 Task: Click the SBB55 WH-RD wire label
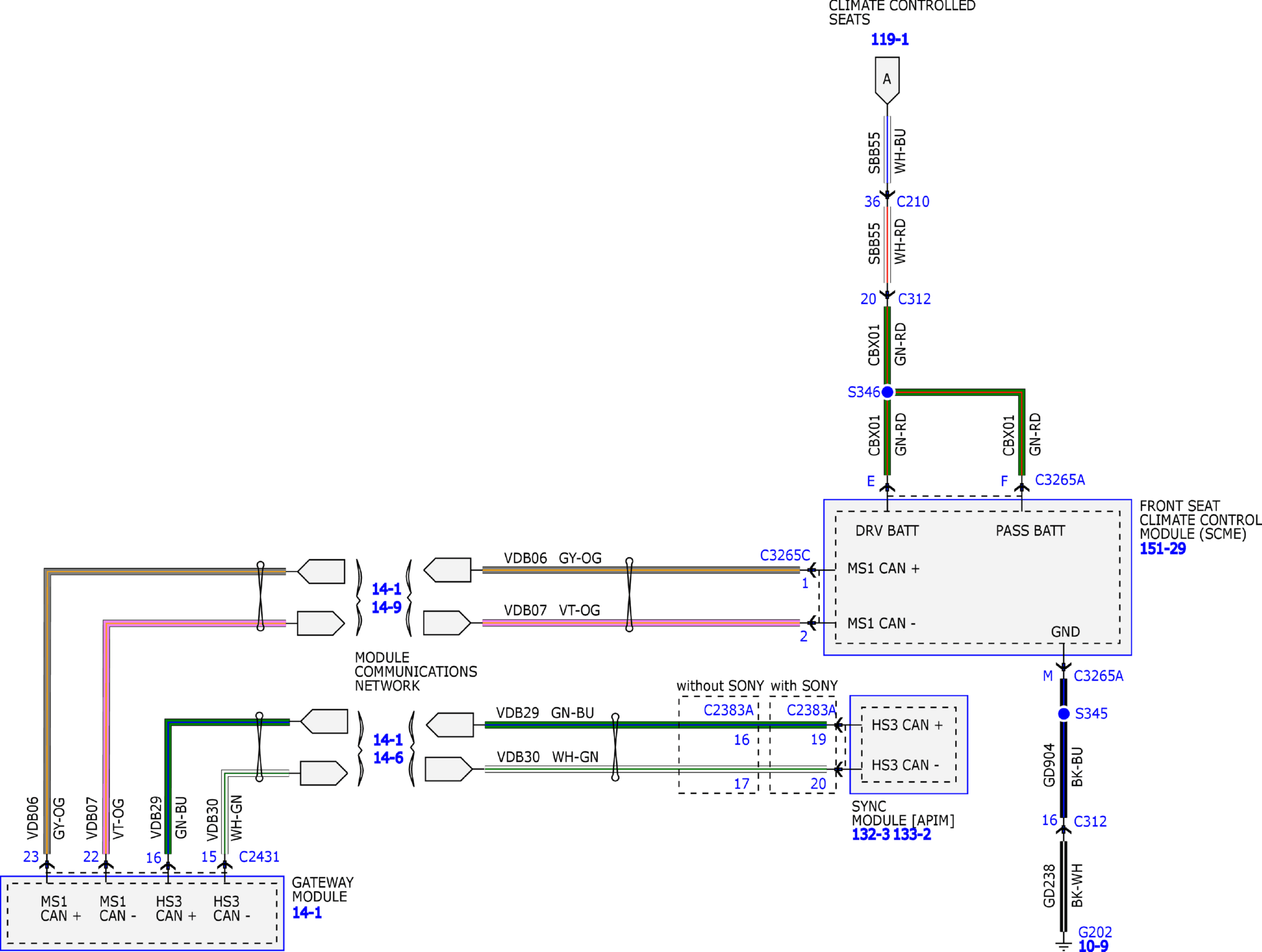[x=887, y=242]
